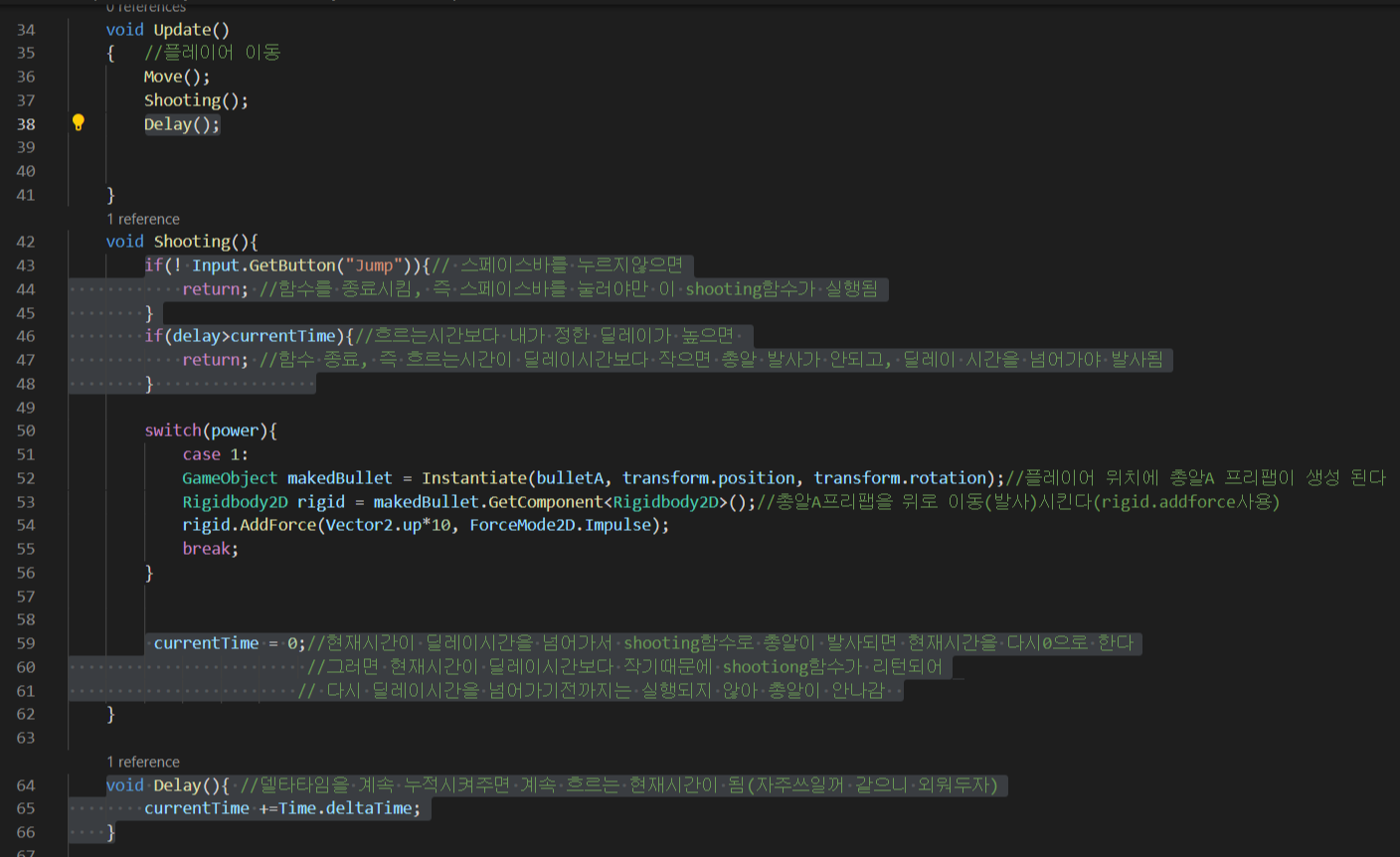Click the 'Move();' call
Viewport: 1400px width, 857px height.
point(177,77)
